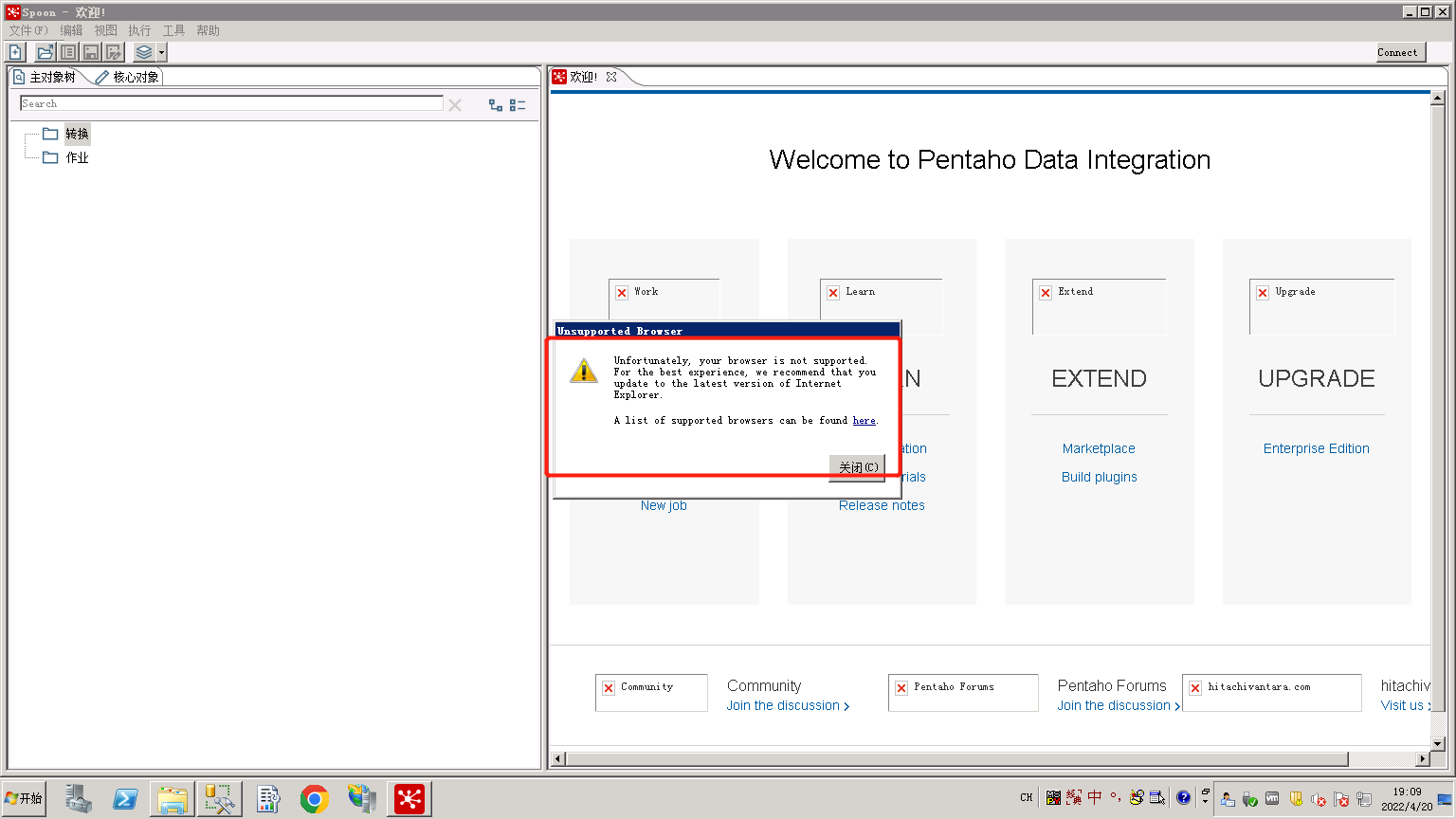Open the 开始 Start menu
1456x819 pixels.
[x=24, y=798]
